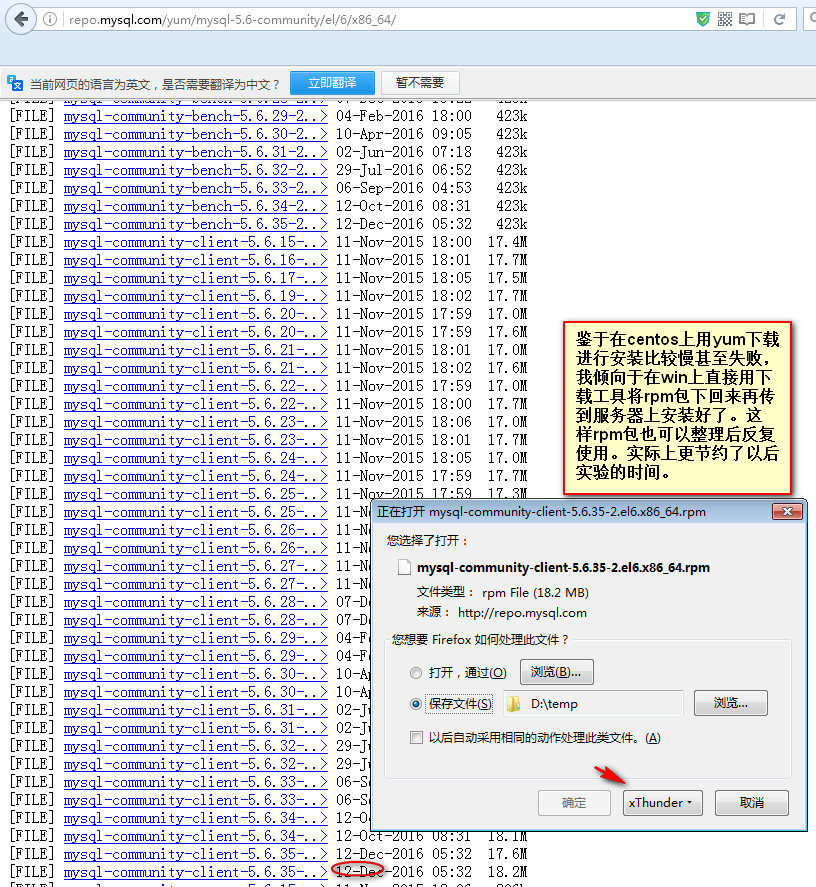Click [FILE] label of bench-5.6.29-2 row
Screen dimensions: 816x887
pos(32,116)
